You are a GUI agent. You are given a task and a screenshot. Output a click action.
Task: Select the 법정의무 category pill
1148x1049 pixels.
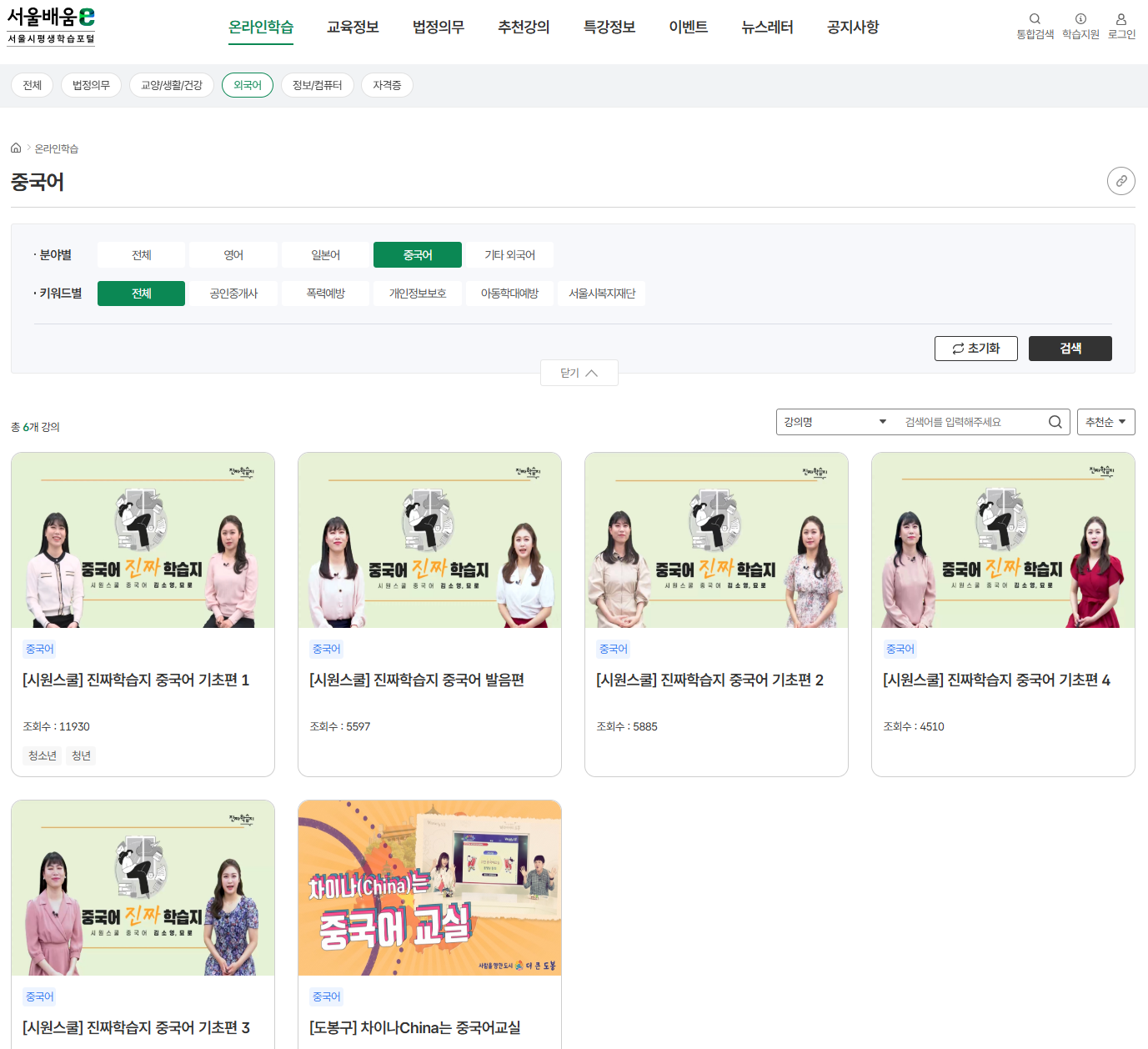click(x=91, y=85)
